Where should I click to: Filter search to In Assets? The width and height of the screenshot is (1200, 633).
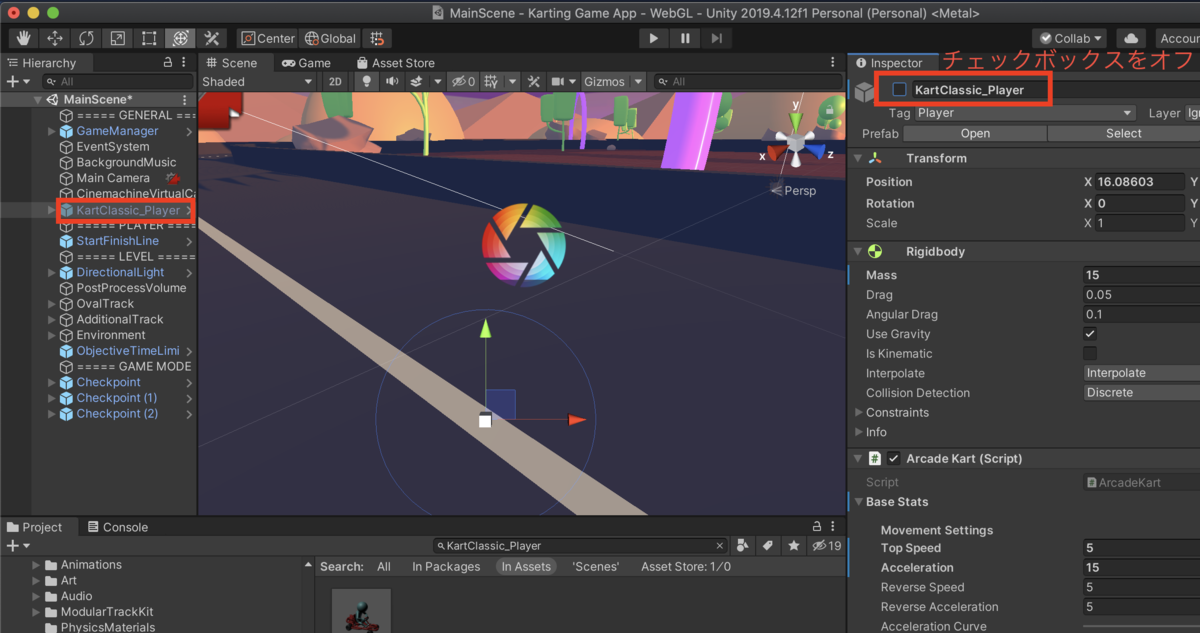(526, 566)
